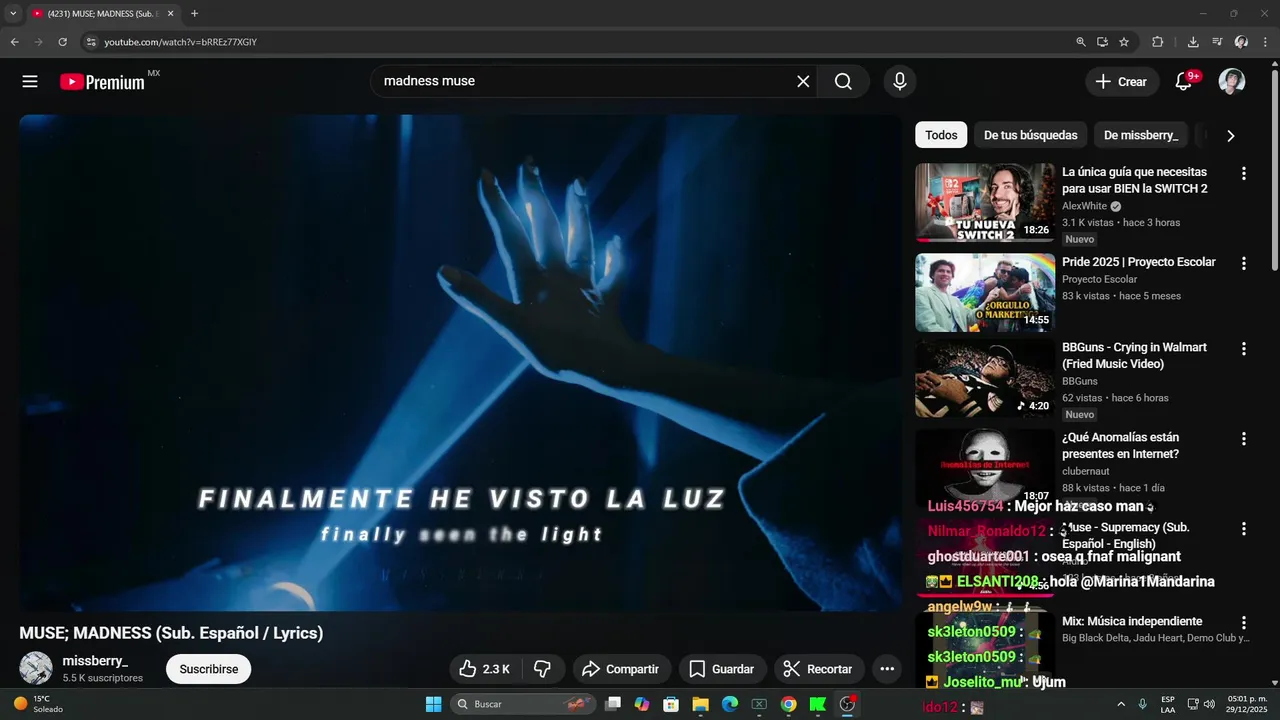
Task: Click the taskbar Buscar search box
Action: (523, 704)
